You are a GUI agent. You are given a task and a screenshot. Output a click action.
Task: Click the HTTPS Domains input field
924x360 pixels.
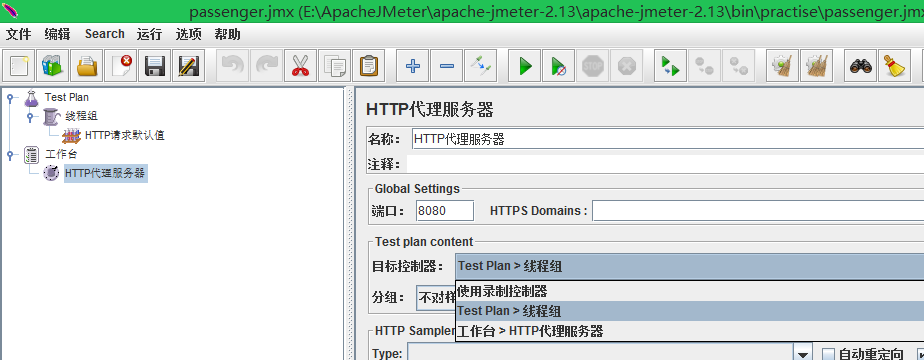758,210
